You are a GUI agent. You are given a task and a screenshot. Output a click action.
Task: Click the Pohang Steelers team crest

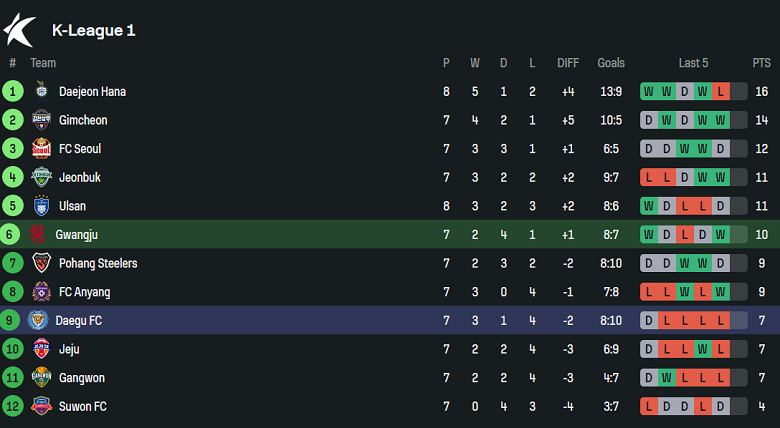pyautogui.click(x=41, y=264)
